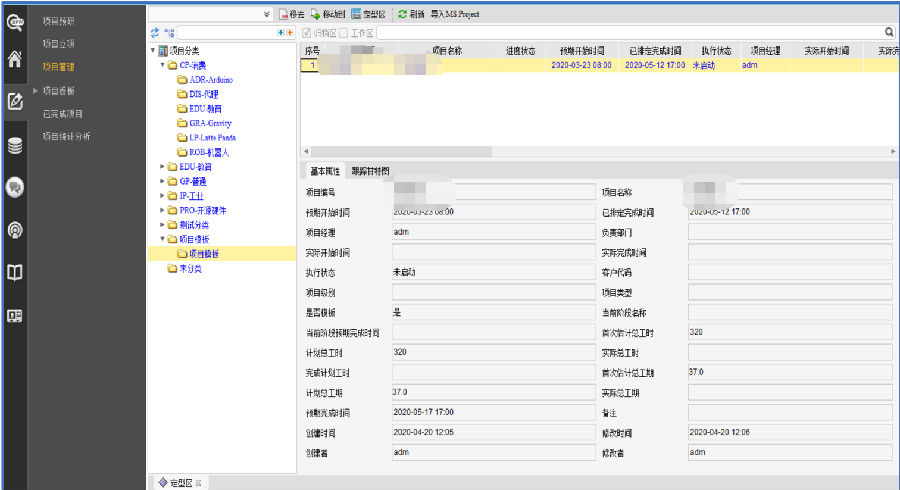
Task: Open 项目统计分析 in the left menu
Action: pyautogui.click(x=66, y=136)
